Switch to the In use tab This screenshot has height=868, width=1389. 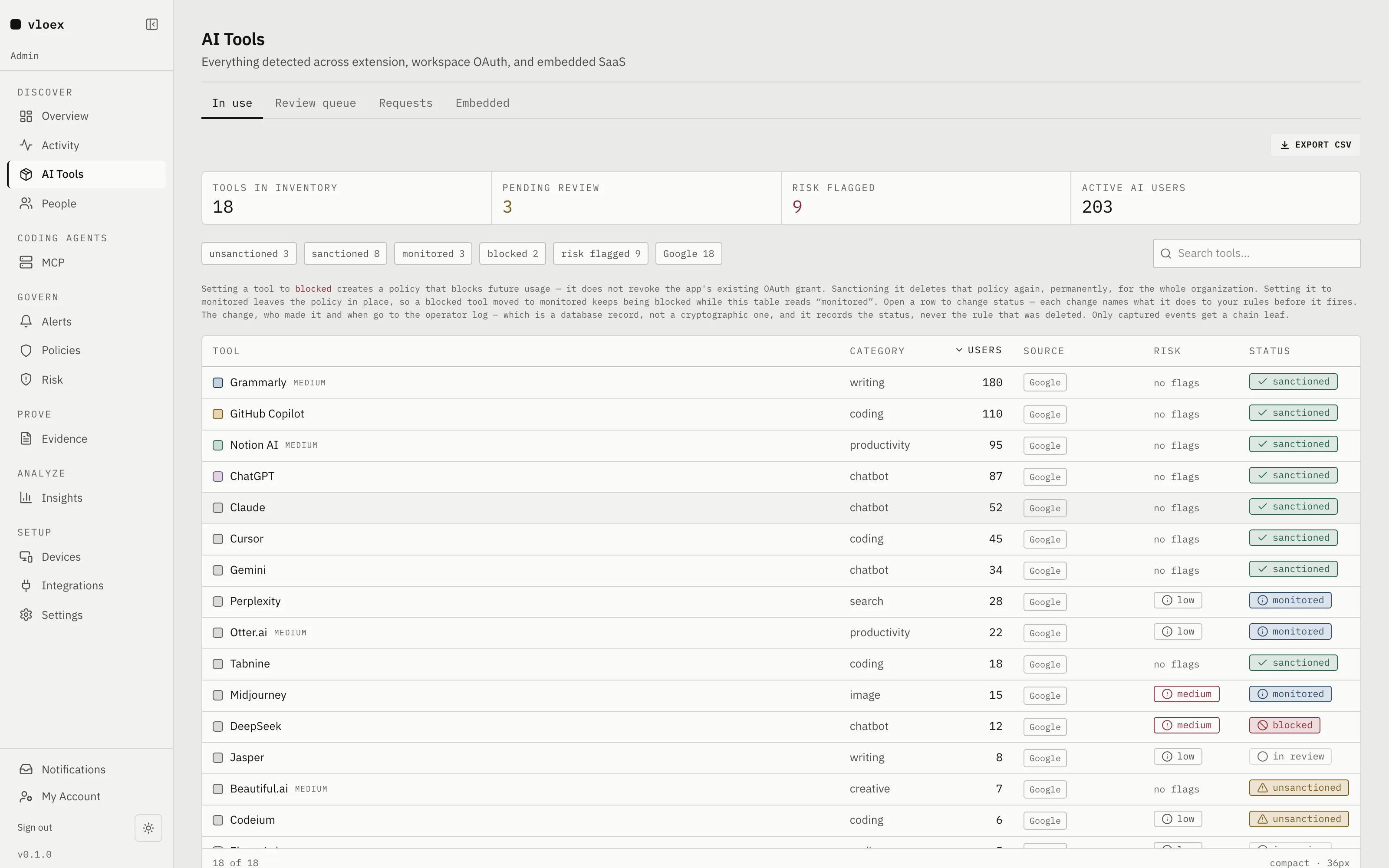(x=232, y=103)
